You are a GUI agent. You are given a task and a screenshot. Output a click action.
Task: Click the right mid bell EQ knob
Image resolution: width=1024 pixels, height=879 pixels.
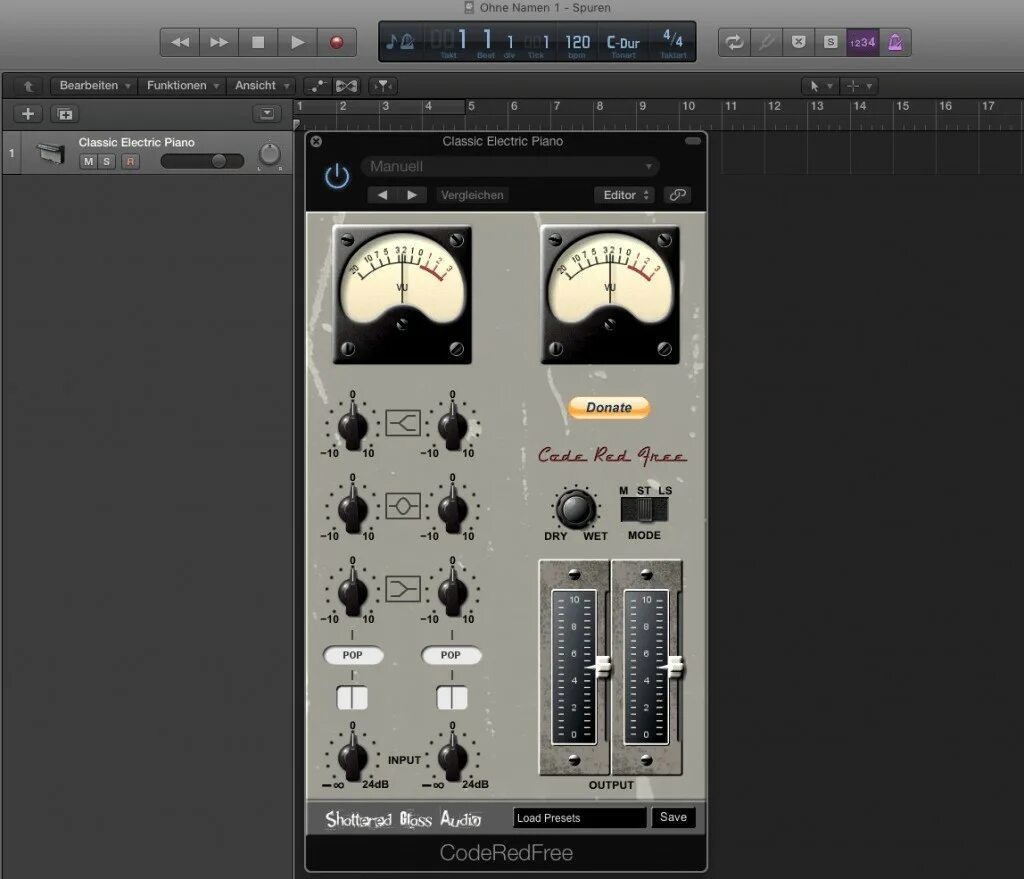452,507
